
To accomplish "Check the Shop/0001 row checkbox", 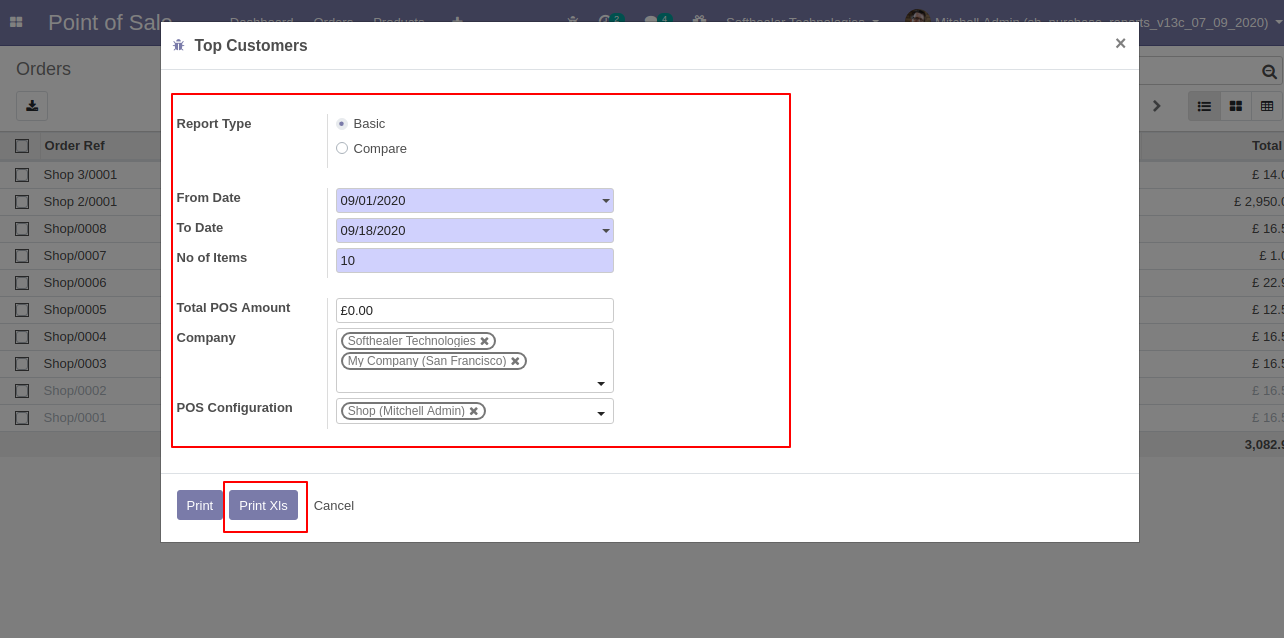I will tap(22, 418).
